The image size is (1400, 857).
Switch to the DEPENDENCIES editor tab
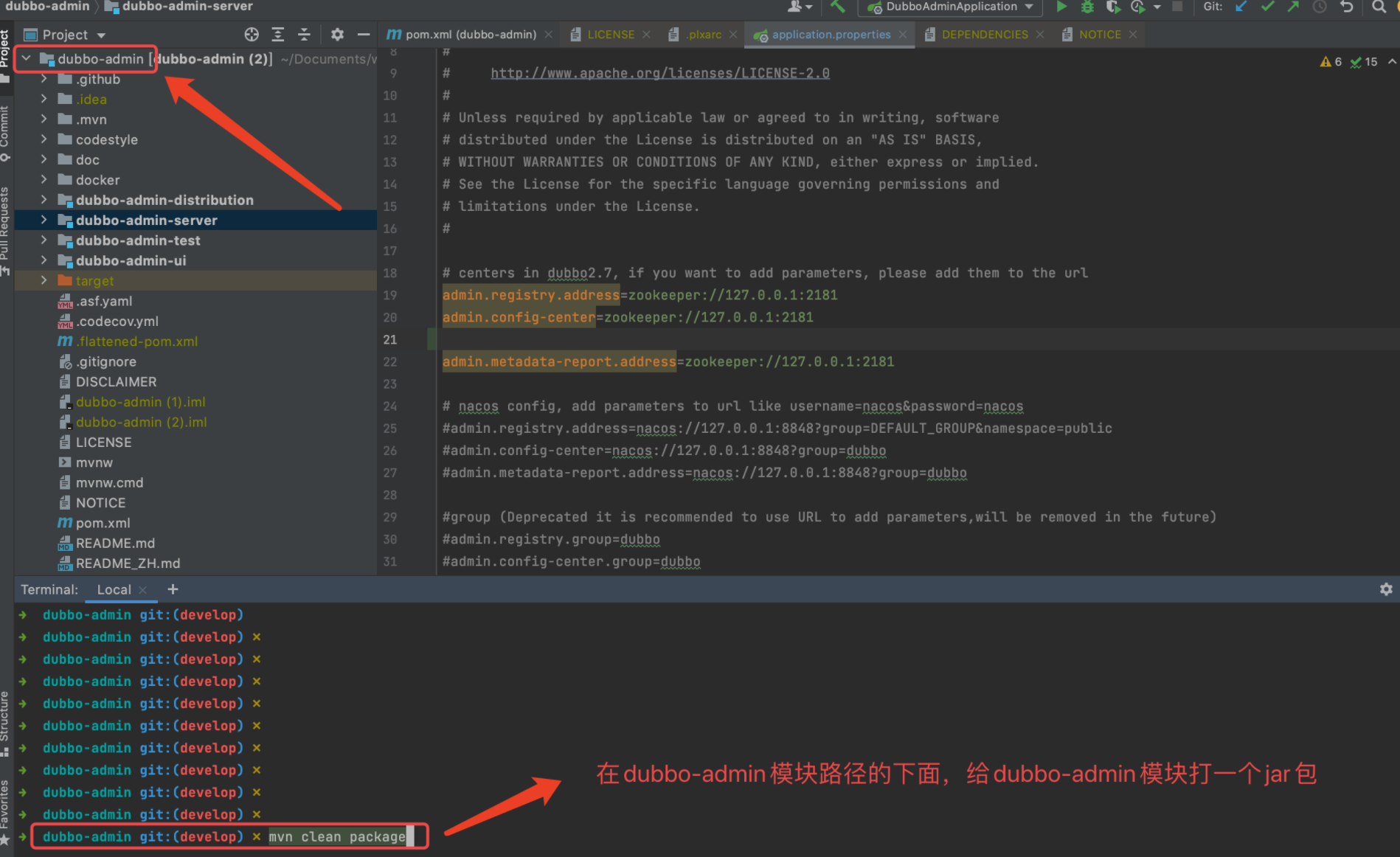tap(984, 35)
